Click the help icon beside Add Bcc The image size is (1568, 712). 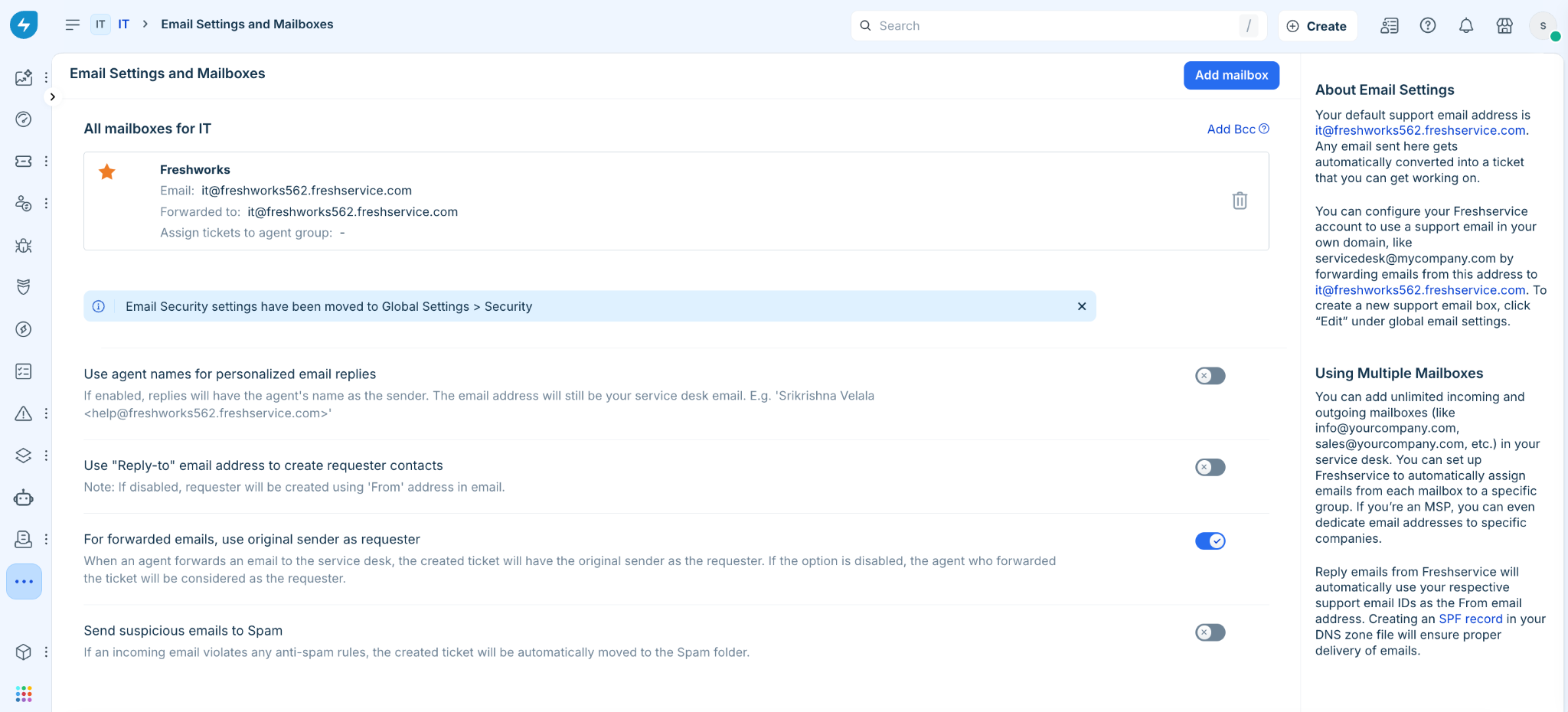coord(1264,129)
